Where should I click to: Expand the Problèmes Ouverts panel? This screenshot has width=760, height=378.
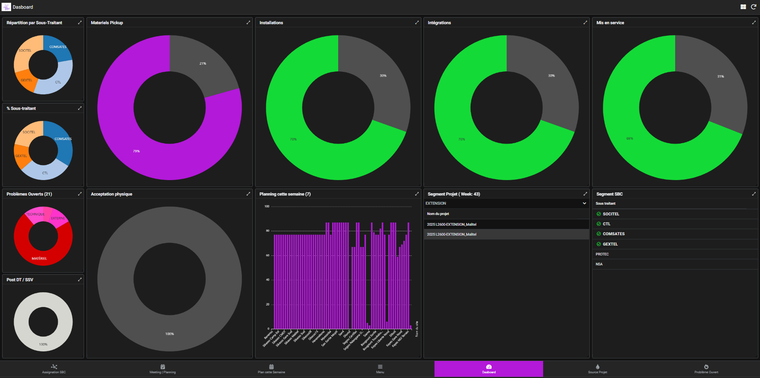tap(80, 194)
